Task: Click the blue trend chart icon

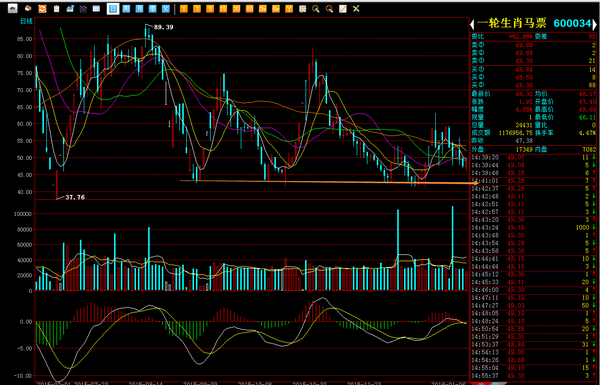Action: pos(70,8)
